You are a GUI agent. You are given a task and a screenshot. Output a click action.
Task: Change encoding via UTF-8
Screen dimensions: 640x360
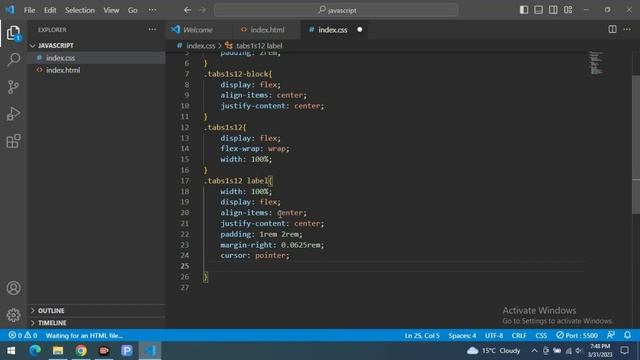494,336
